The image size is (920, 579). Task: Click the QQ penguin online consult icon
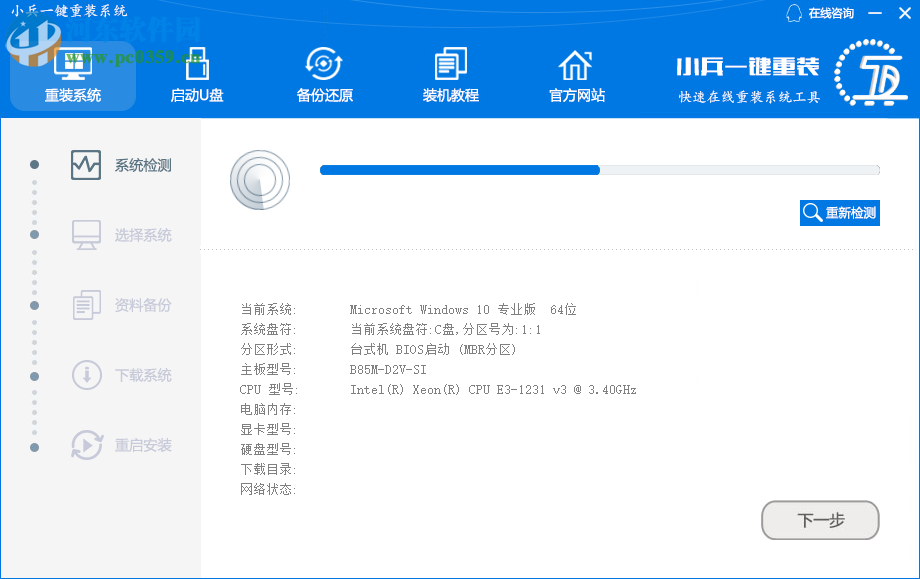pos(794,13)
